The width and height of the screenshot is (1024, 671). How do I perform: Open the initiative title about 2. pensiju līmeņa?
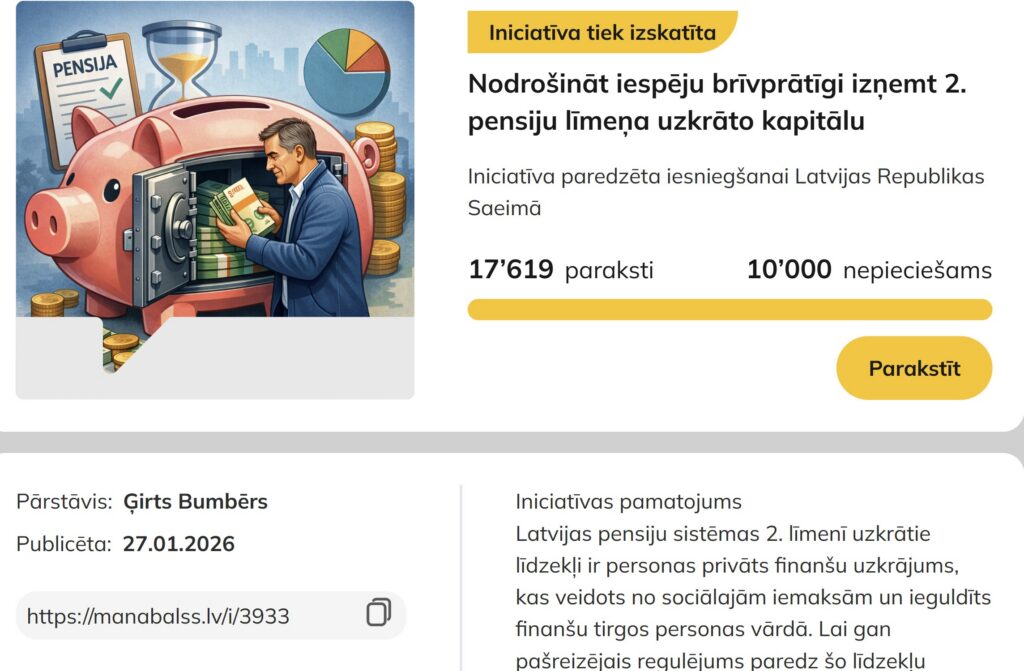[x=717, y=103]
